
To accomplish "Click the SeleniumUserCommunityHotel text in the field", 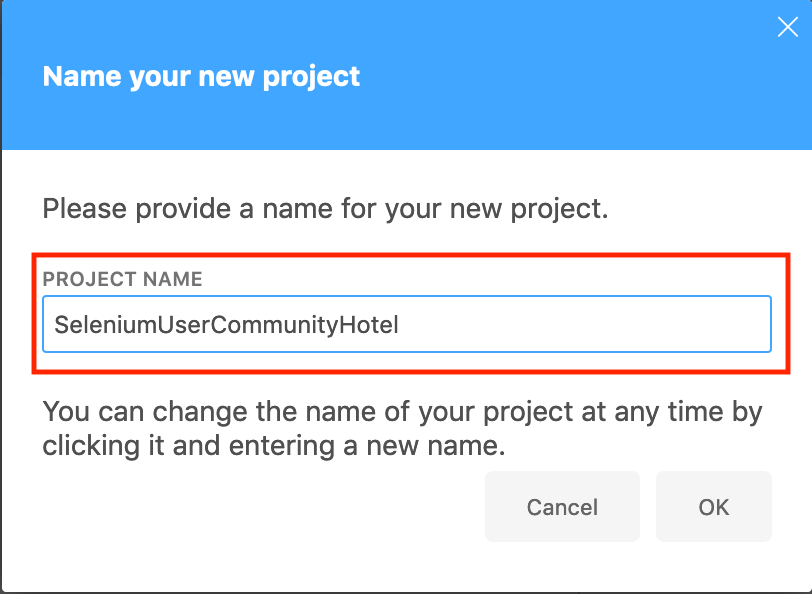I will pos(227,325).
